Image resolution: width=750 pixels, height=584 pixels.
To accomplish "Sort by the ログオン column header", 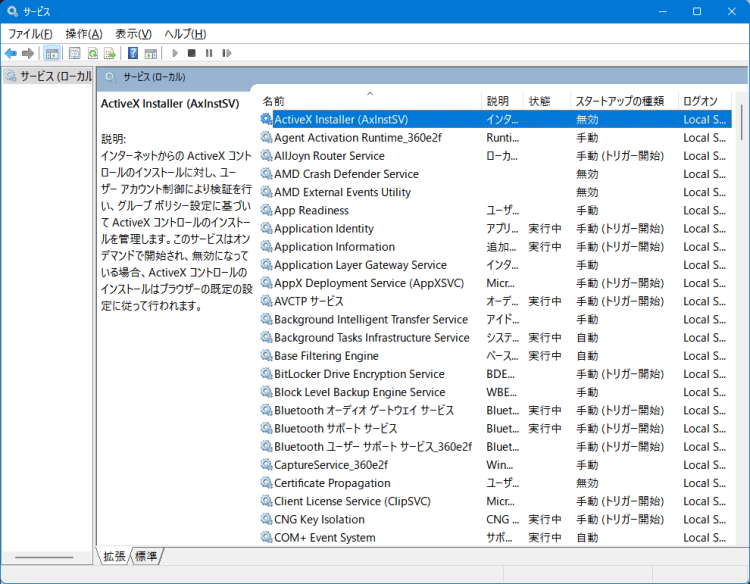I will click(705, 100).
